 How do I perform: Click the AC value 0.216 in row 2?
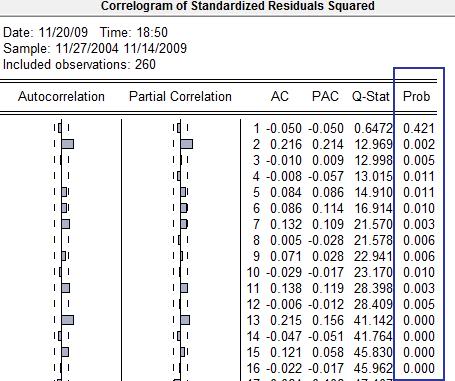(286, 144)
